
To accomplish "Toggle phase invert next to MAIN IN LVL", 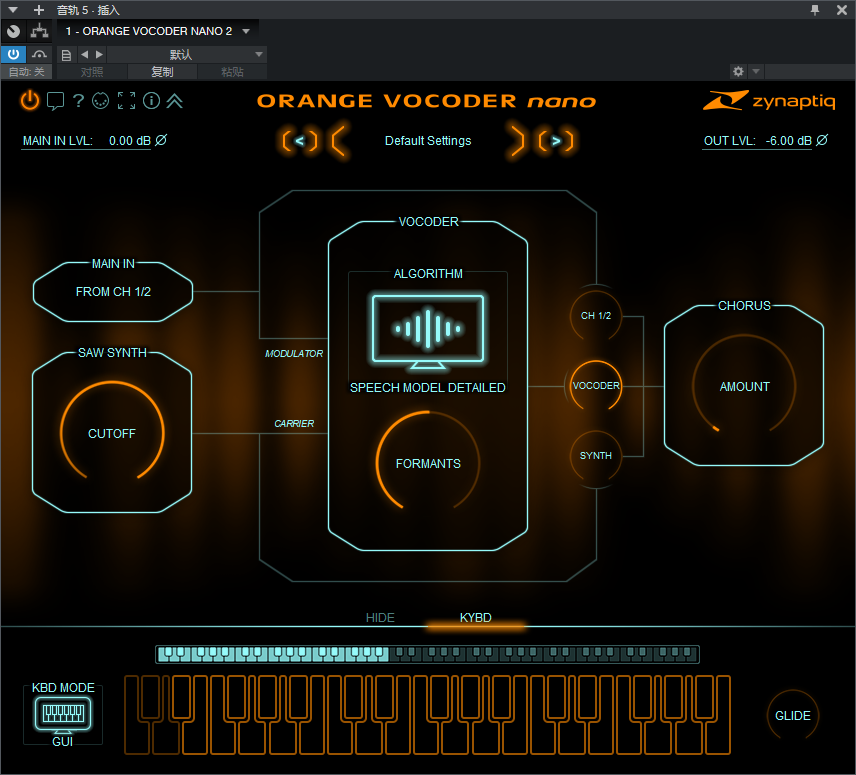I will point(161,140).
